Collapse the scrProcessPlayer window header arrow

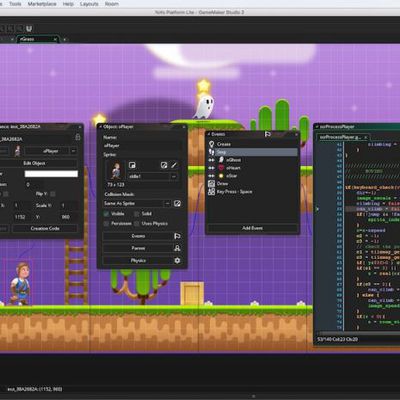coord(317,127)
